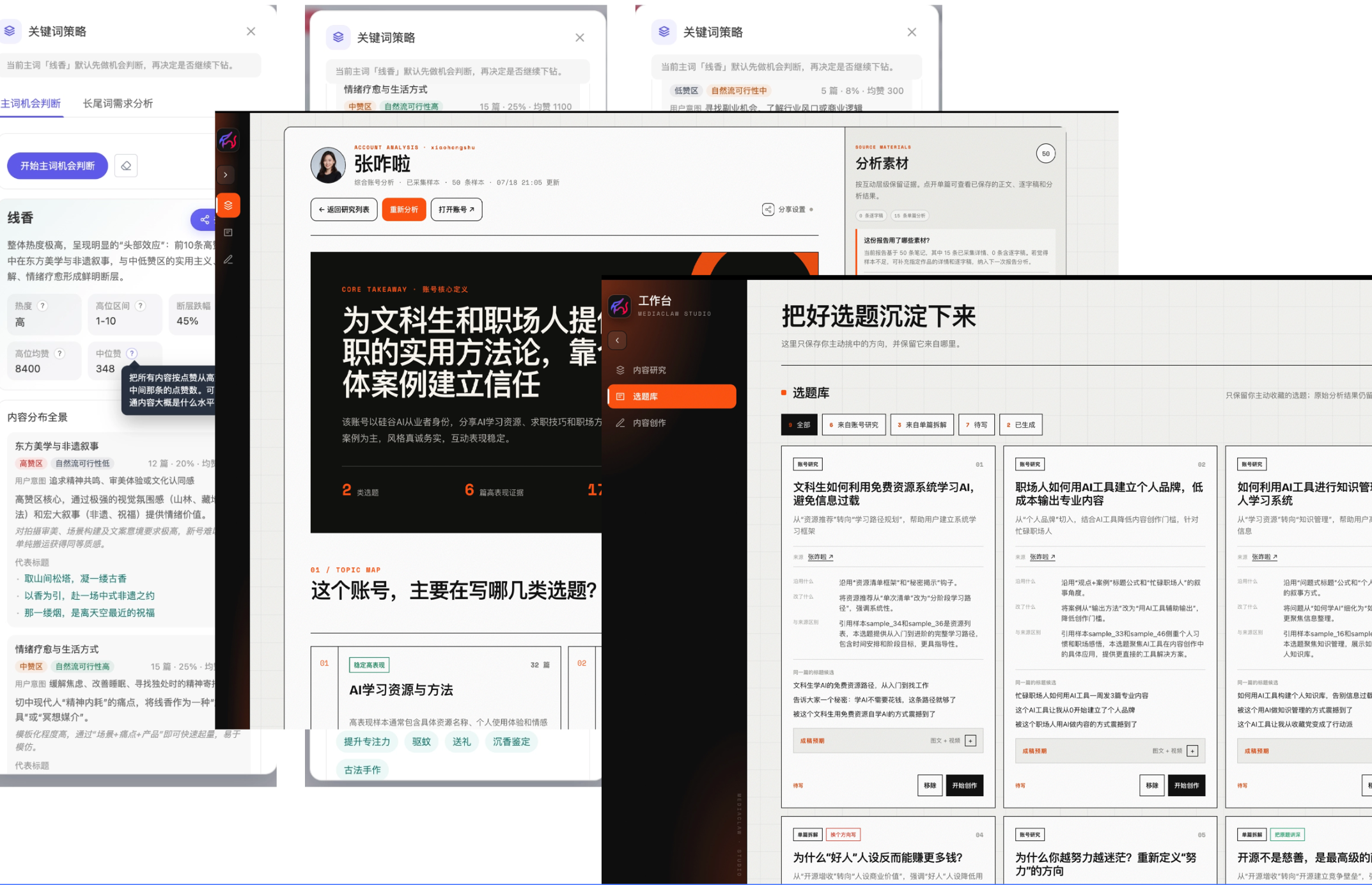Collapse the 工作台 sidebar with back chevron

[x=618, y=340]
